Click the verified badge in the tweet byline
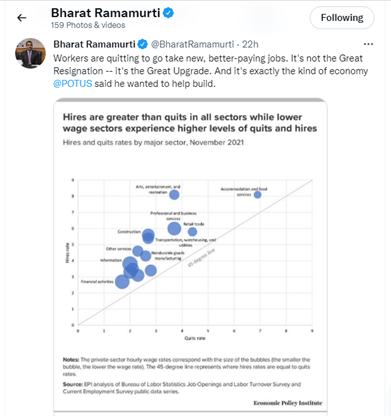Screen dimensions: 391x416 (x=143, y=44)
